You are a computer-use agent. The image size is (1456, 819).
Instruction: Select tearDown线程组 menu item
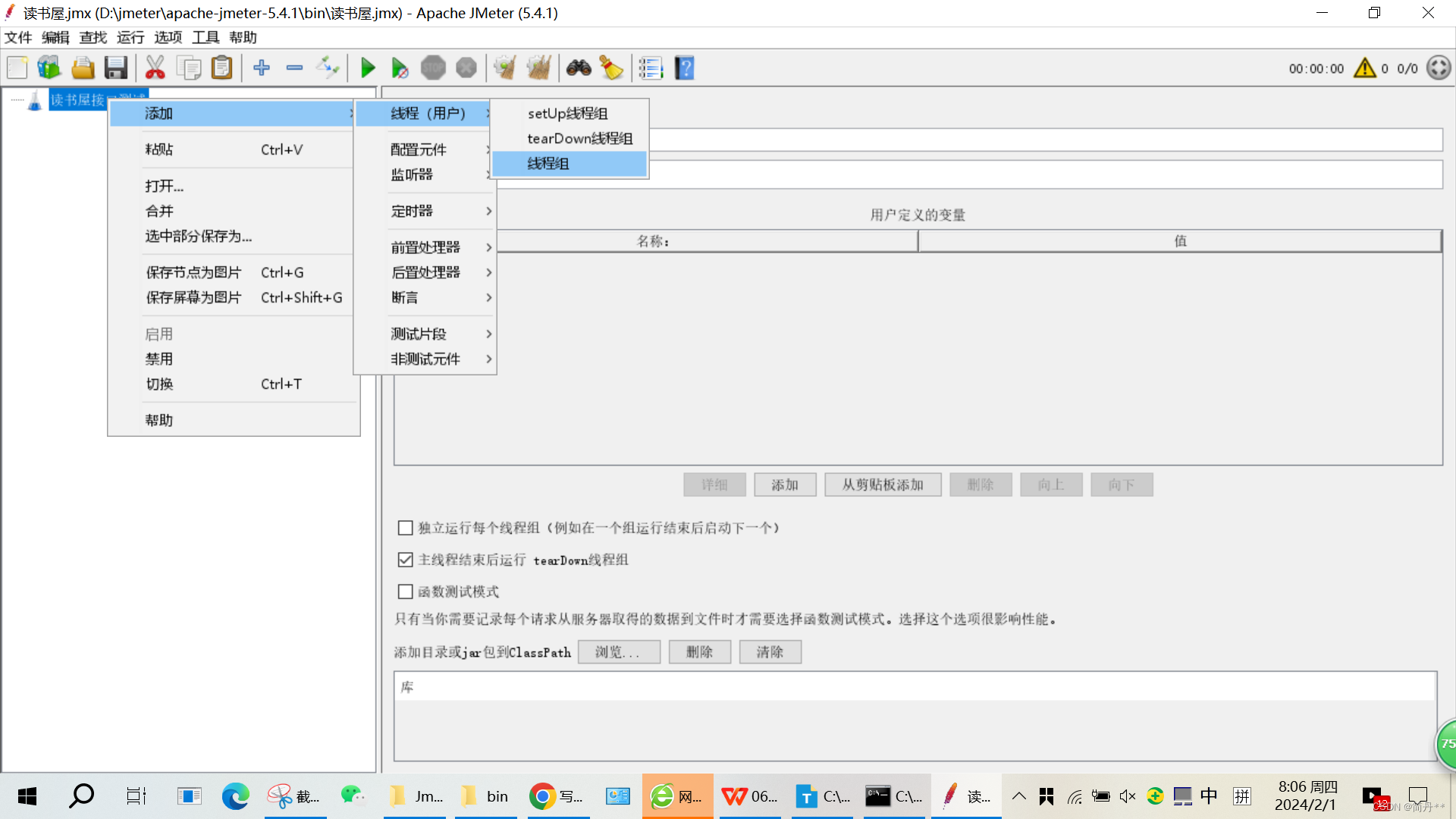coord(570,138)
